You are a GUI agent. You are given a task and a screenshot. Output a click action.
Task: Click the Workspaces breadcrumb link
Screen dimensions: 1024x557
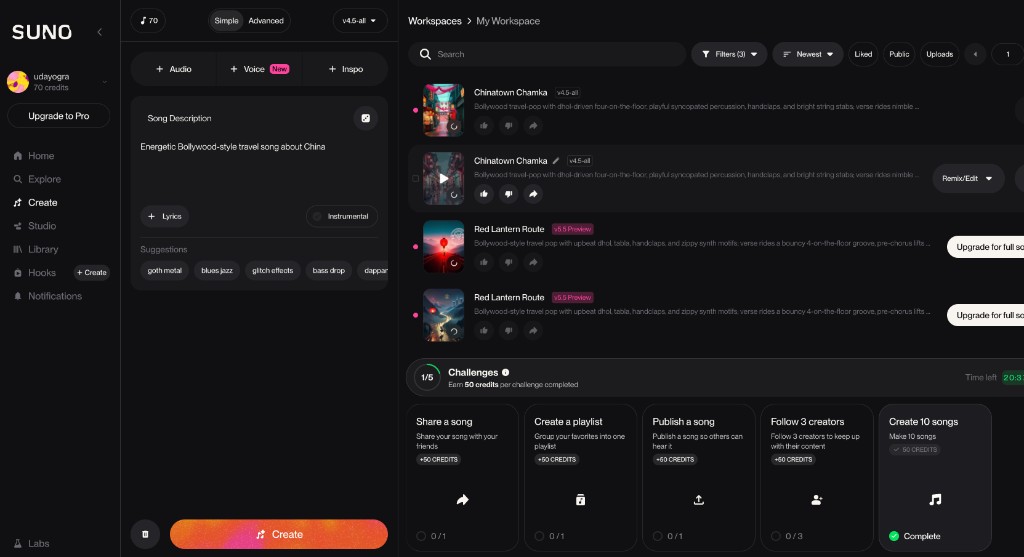point(435,21)
